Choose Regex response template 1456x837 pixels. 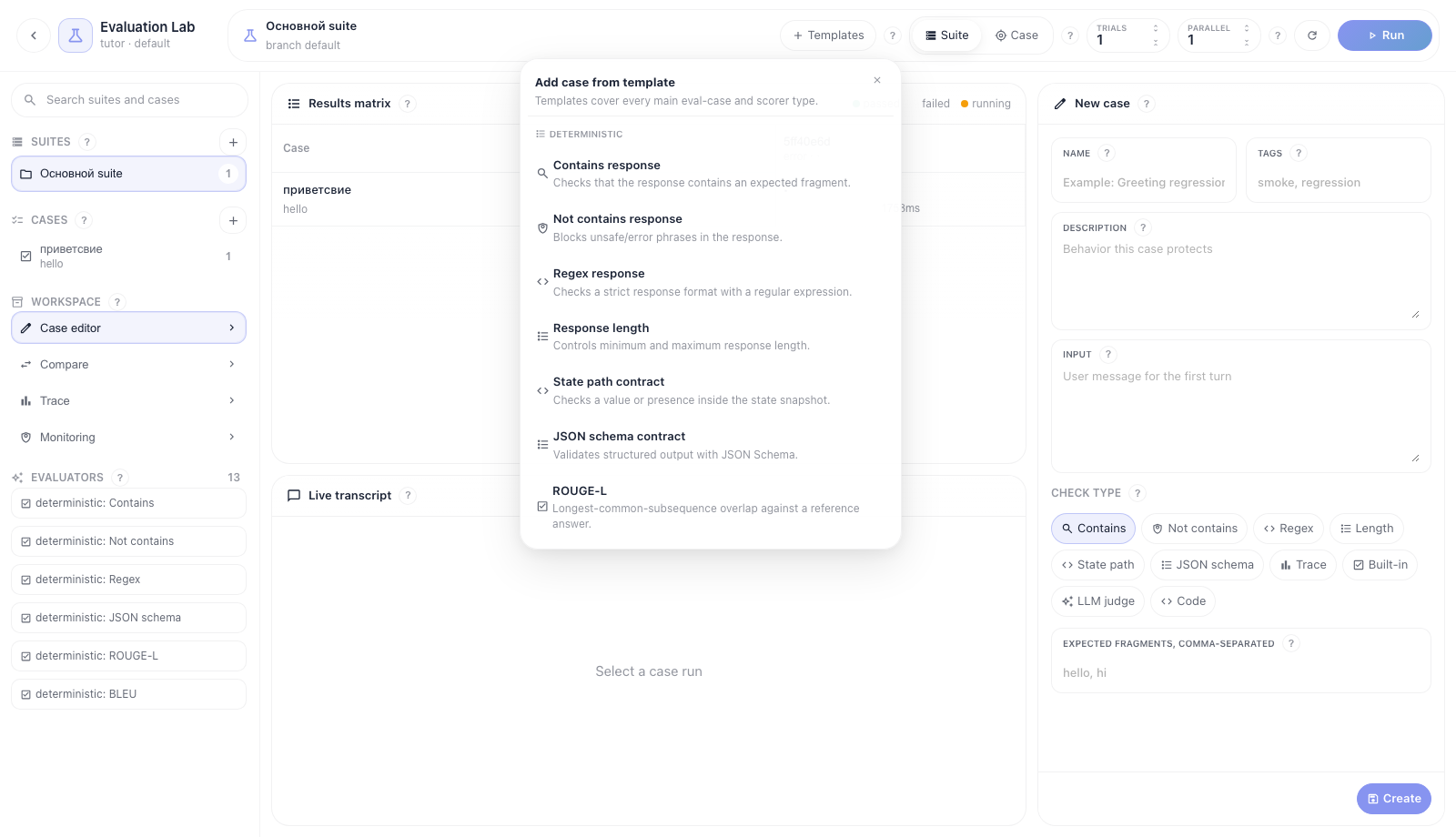click(x=710, y=282)
